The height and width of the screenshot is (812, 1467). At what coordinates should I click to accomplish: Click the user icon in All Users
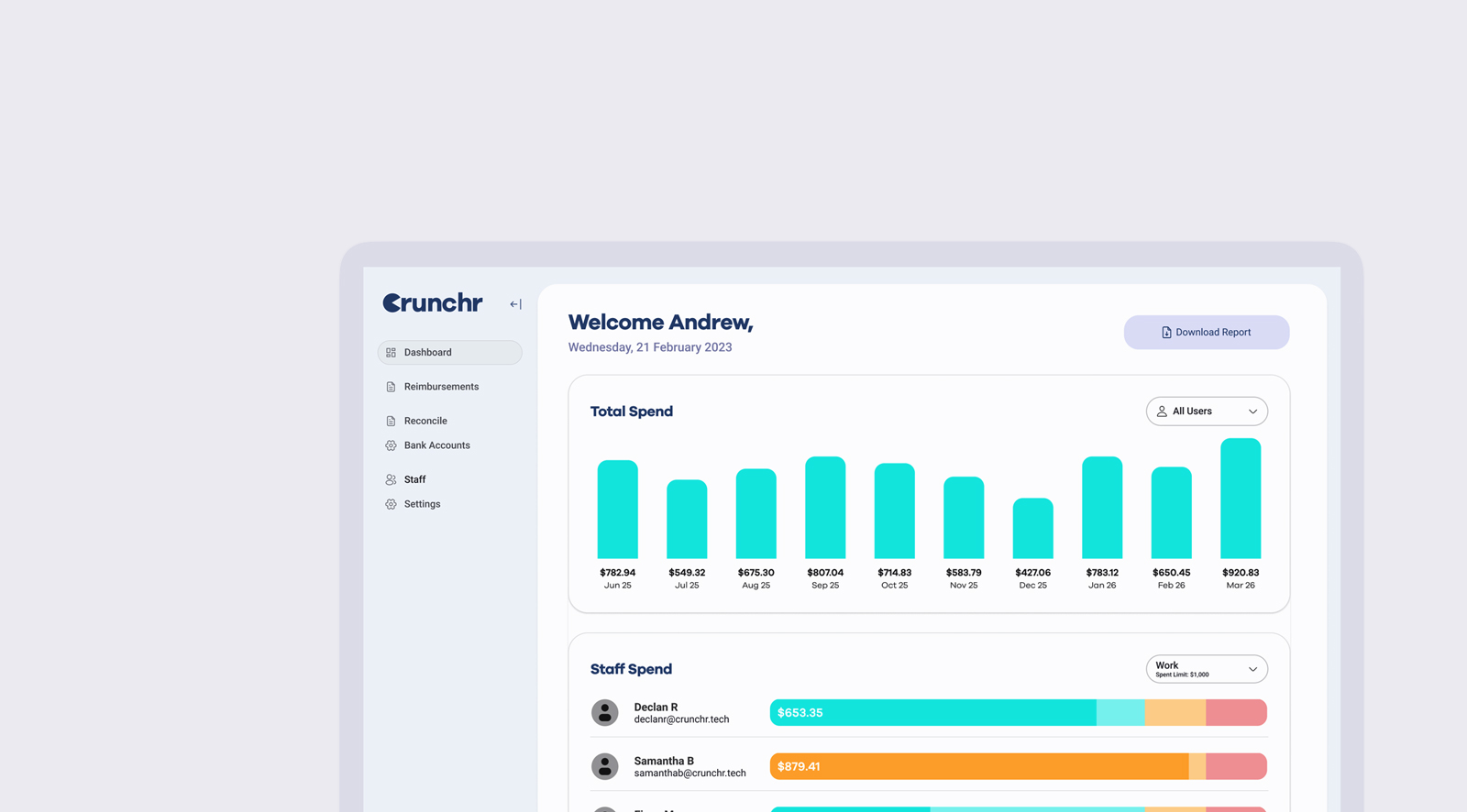[x=1162, y=411]
